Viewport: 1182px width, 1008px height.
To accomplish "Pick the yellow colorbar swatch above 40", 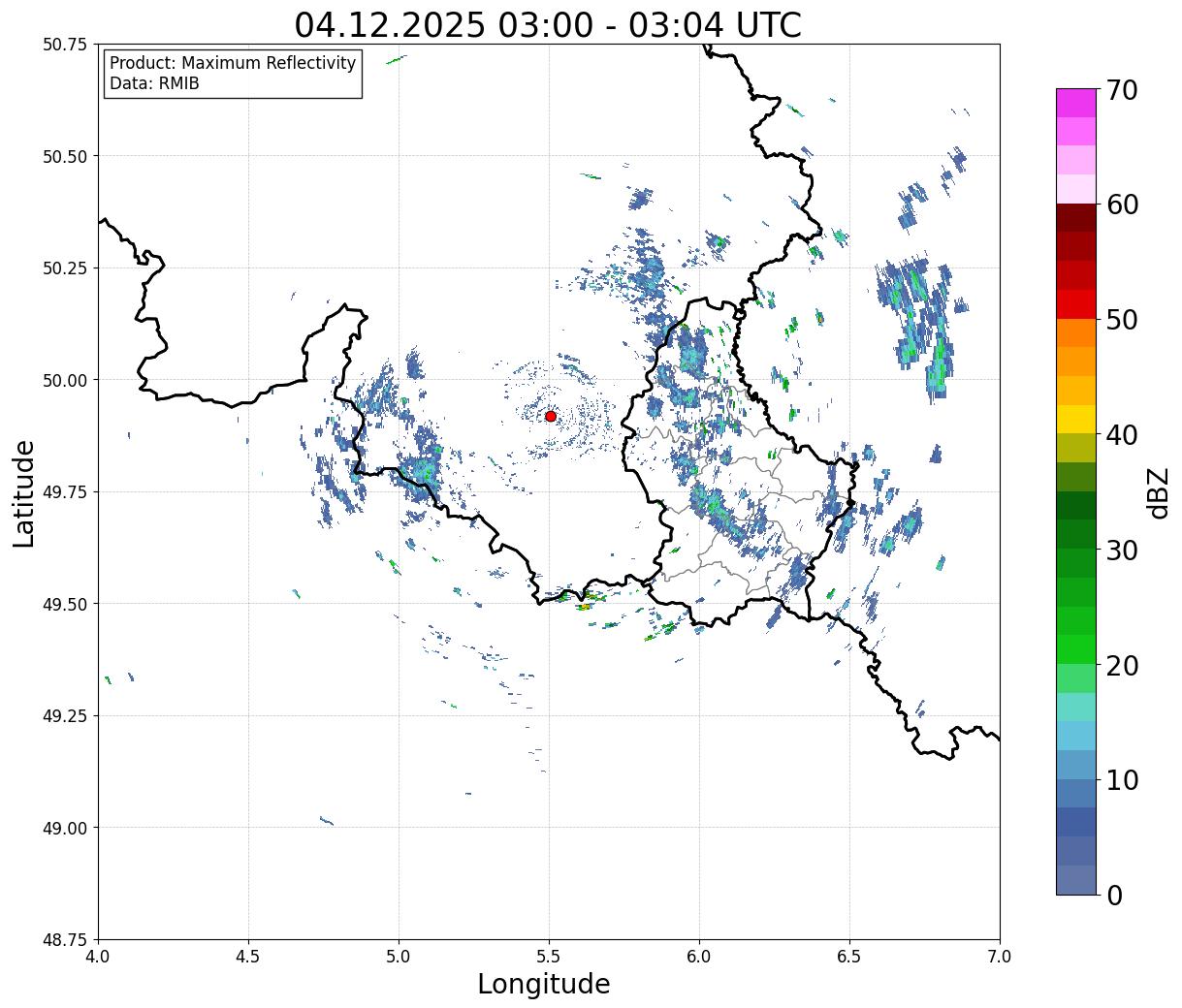I will pos(1076,419).
